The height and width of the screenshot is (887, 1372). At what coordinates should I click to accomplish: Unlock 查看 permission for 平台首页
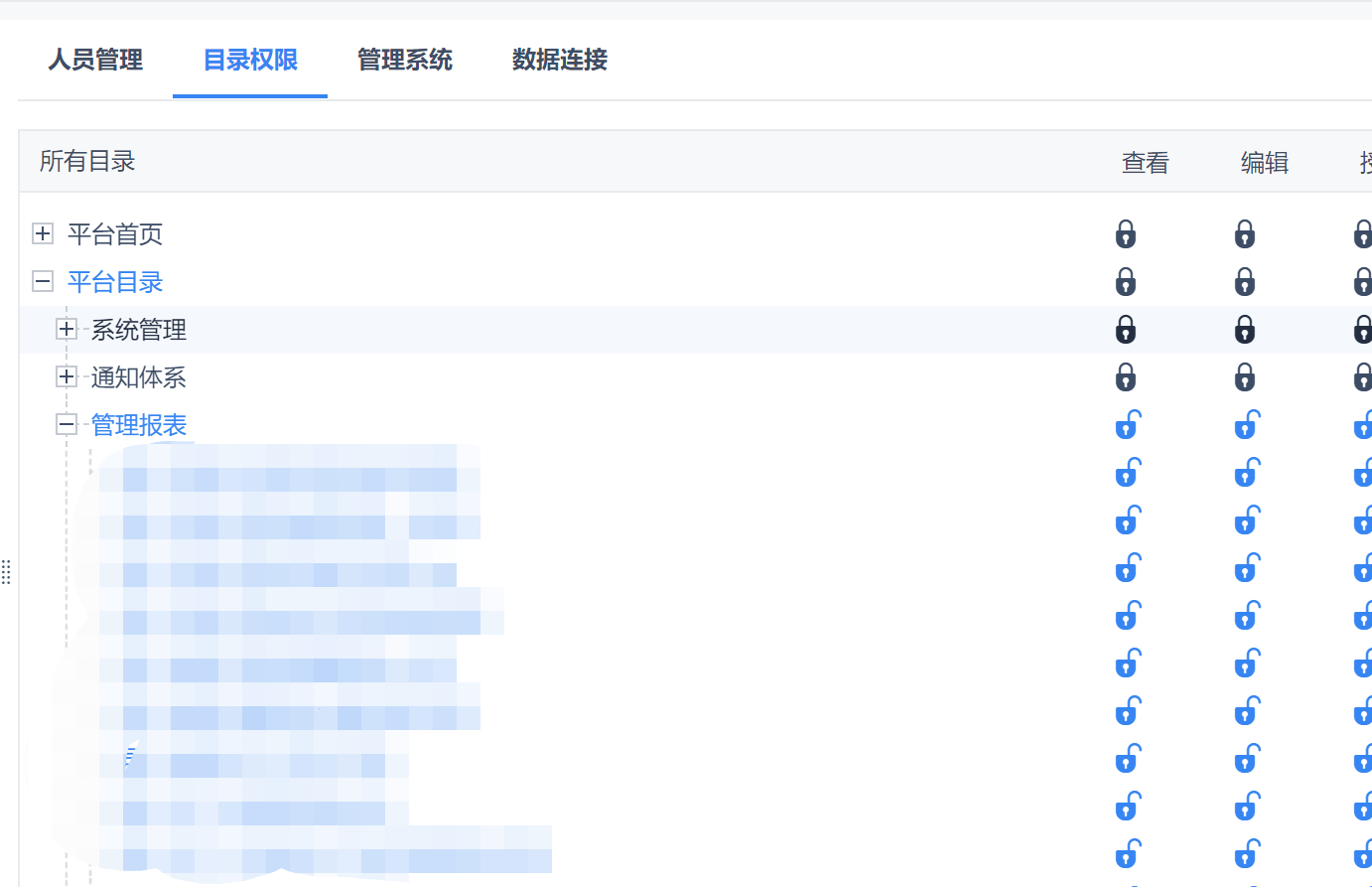[x=1126, y=234]
